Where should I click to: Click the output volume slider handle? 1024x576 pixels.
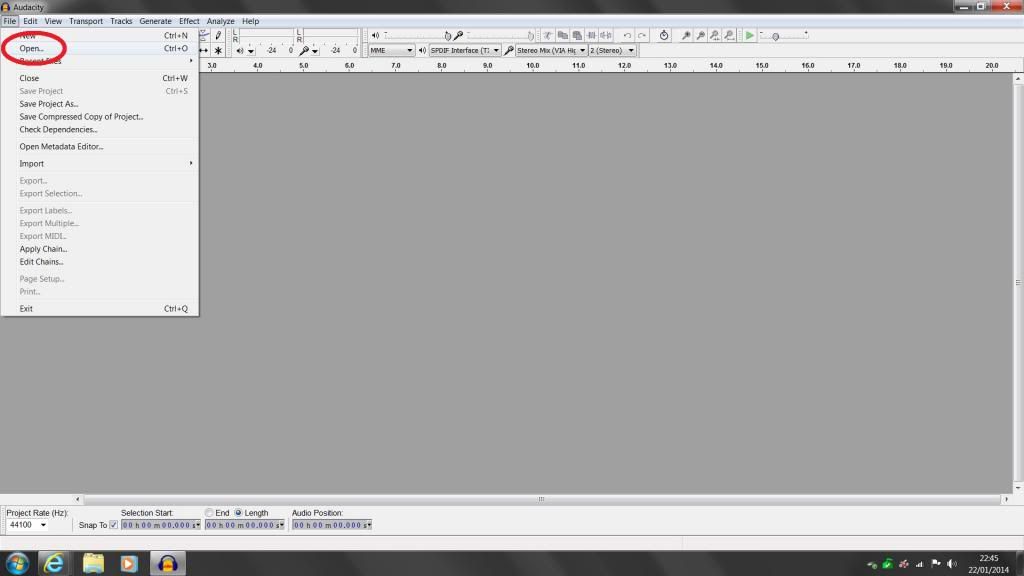[447, 36]
